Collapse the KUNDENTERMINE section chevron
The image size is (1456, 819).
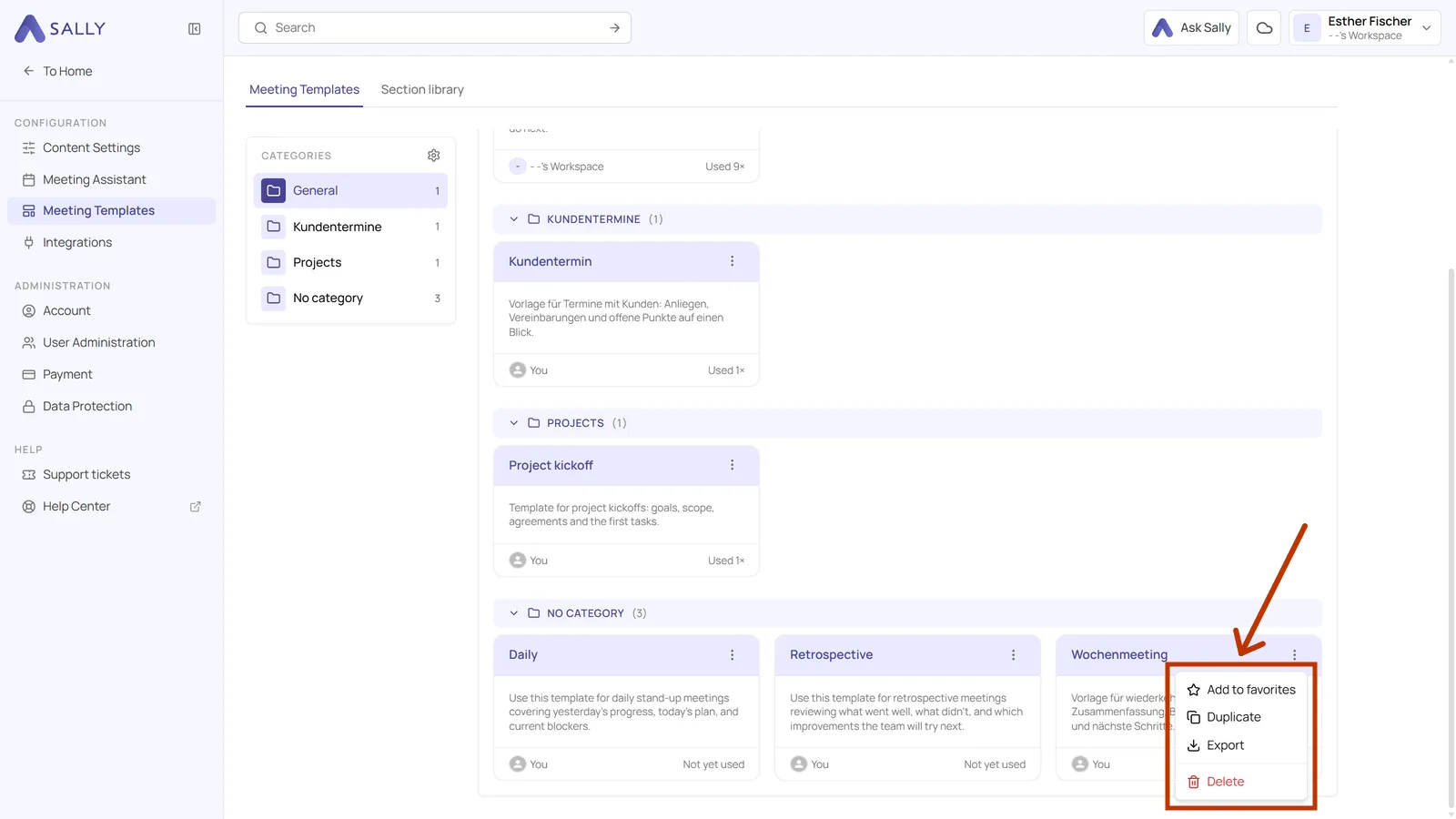coord(514,219)
